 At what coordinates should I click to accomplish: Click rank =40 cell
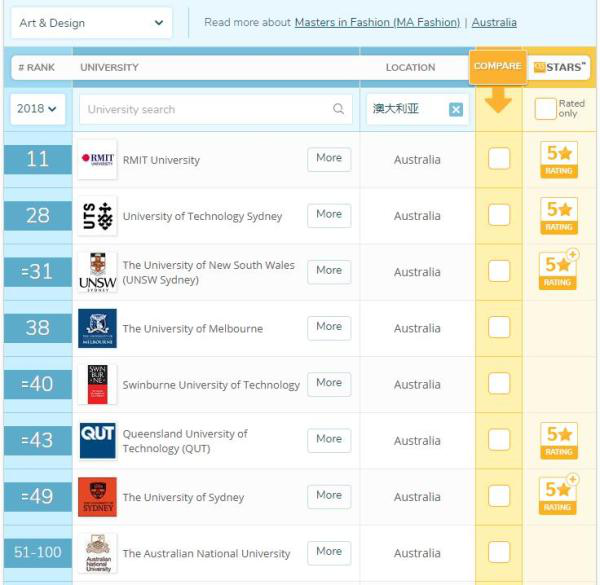(x=38, y=384)
